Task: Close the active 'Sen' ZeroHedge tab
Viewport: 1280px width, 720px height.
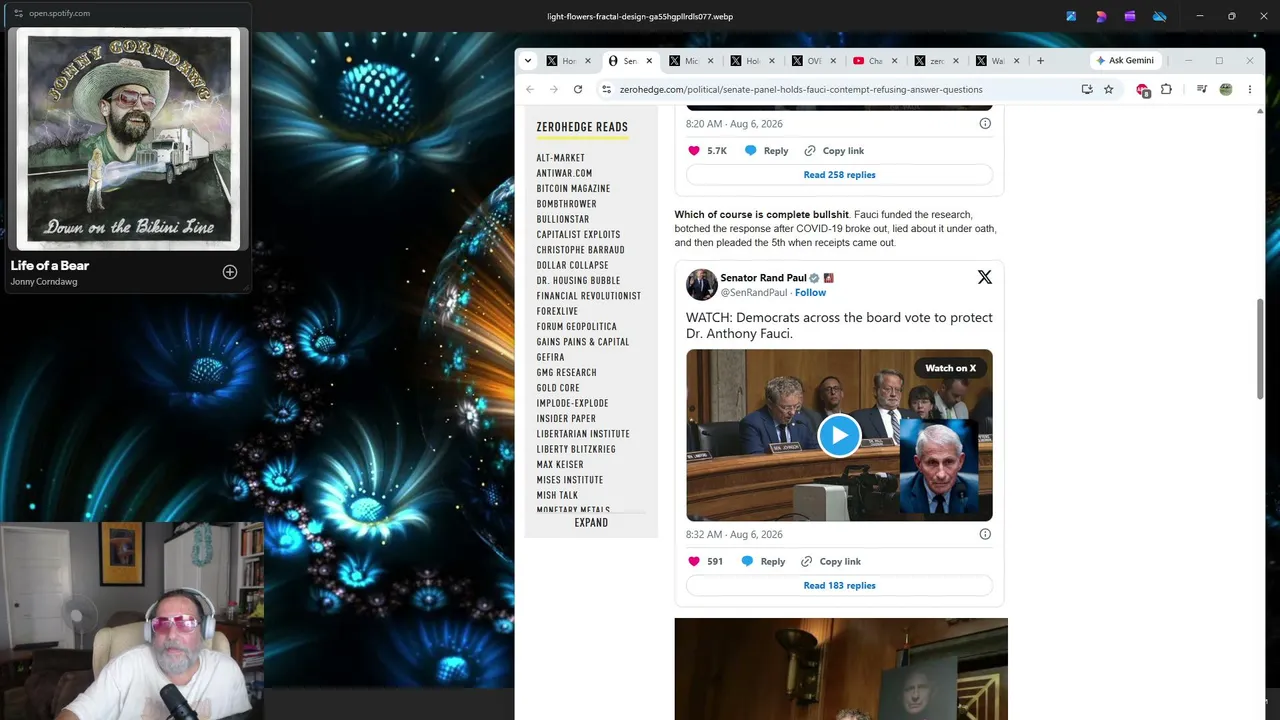Action: (x=649, y=61)
